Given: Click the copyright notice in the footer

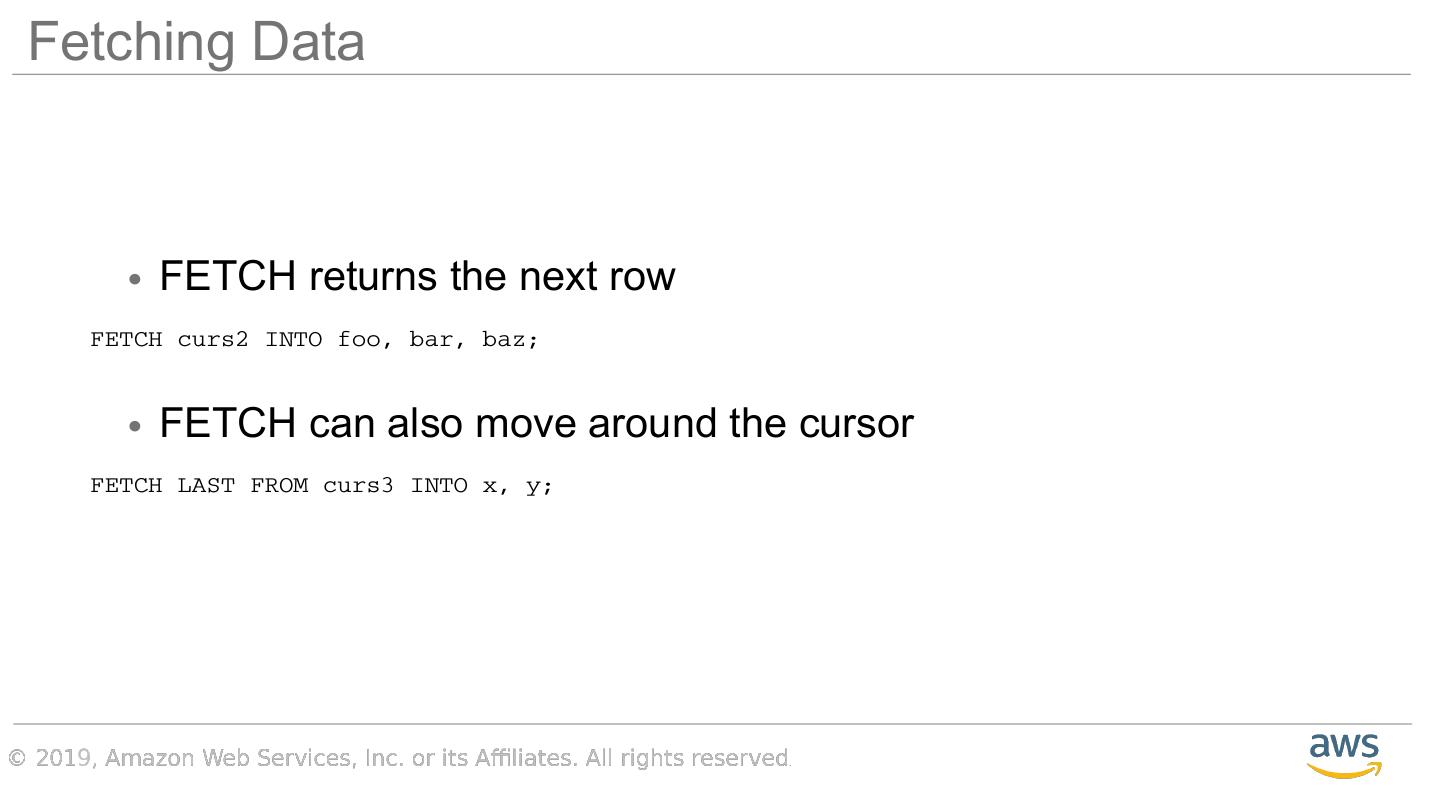Looking at the screenshot, I should [399, 758].
